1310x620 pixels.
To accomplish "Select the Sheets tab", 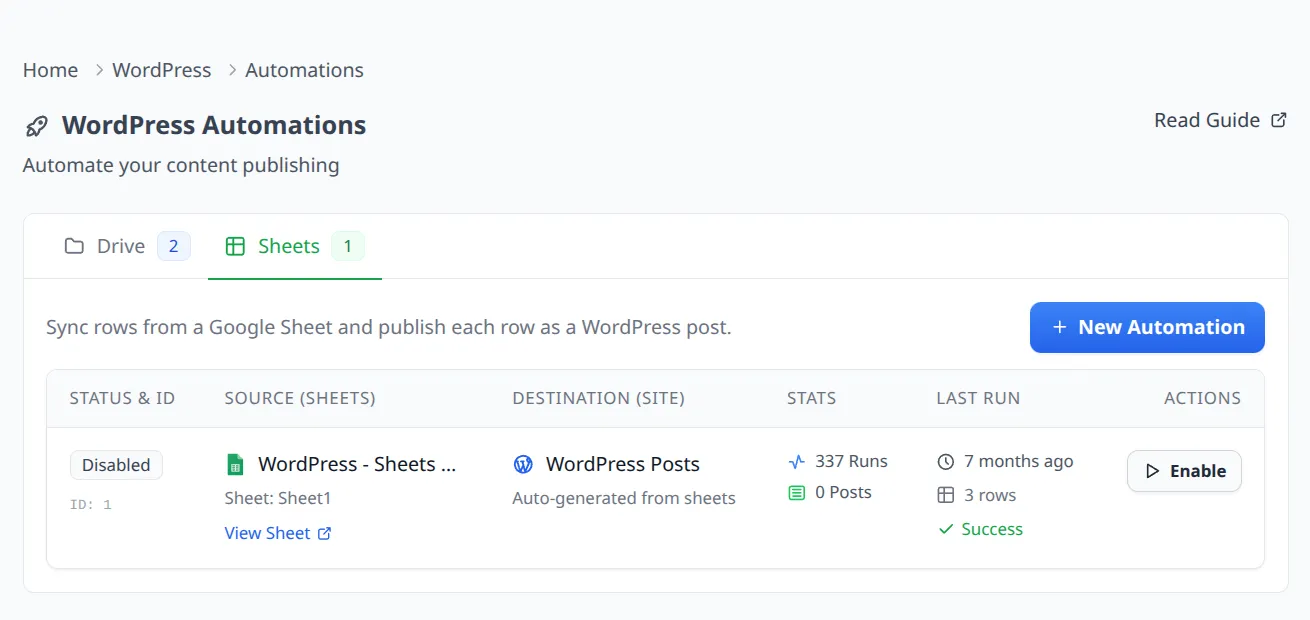I will coord(289,245).
